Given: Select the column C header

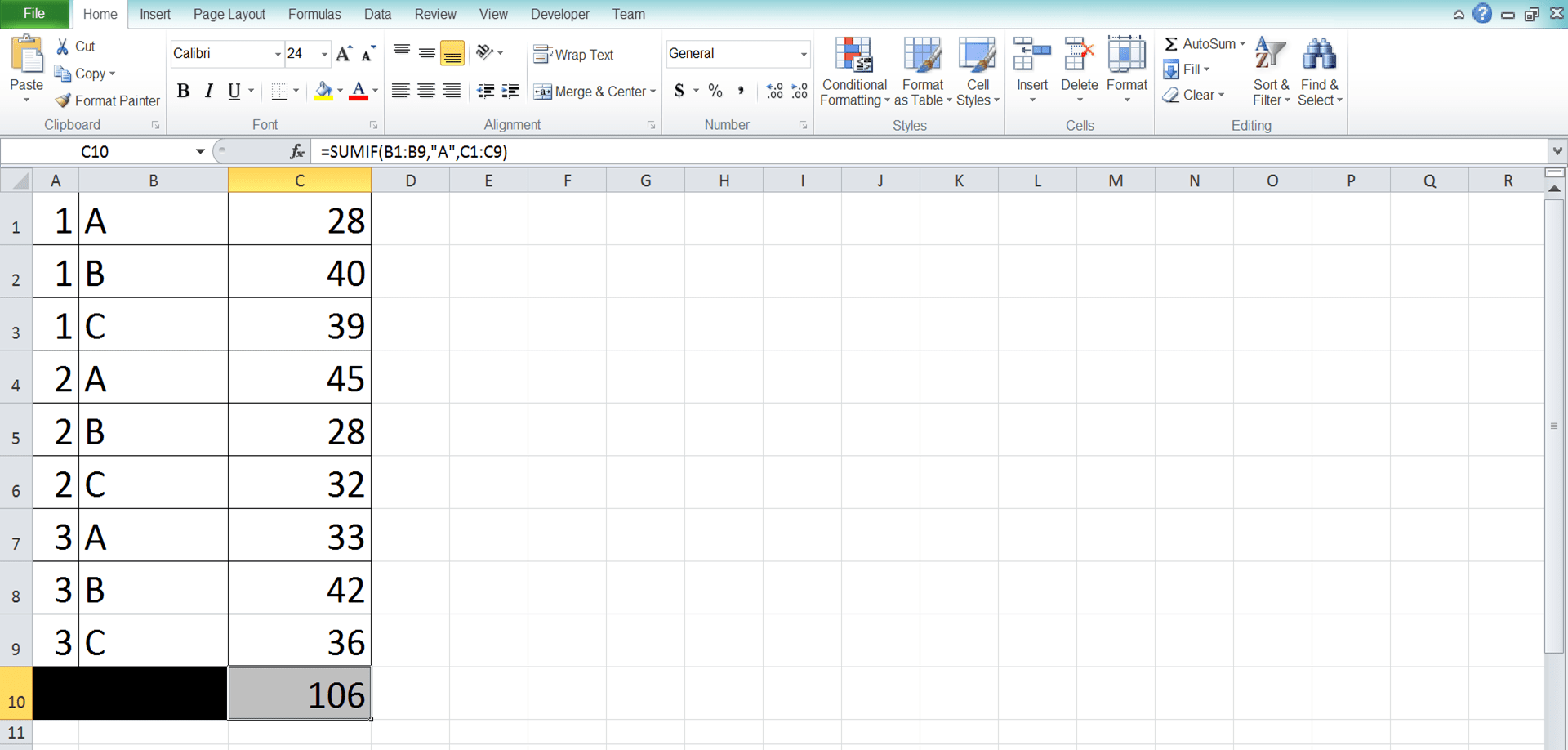Looking at the screenshot, I should click(300, 181).
